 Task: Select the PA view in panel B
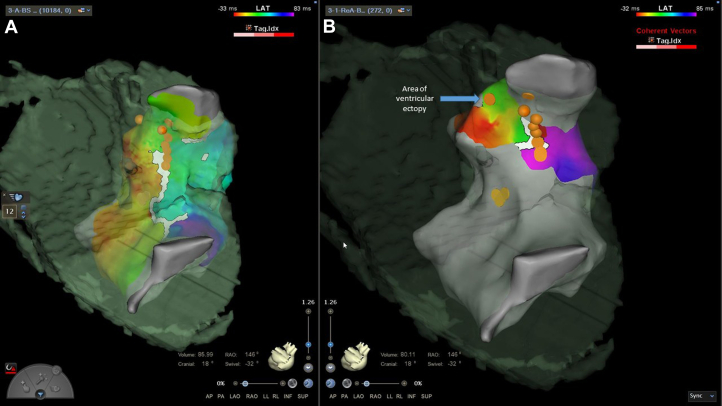tap(344, 396)
